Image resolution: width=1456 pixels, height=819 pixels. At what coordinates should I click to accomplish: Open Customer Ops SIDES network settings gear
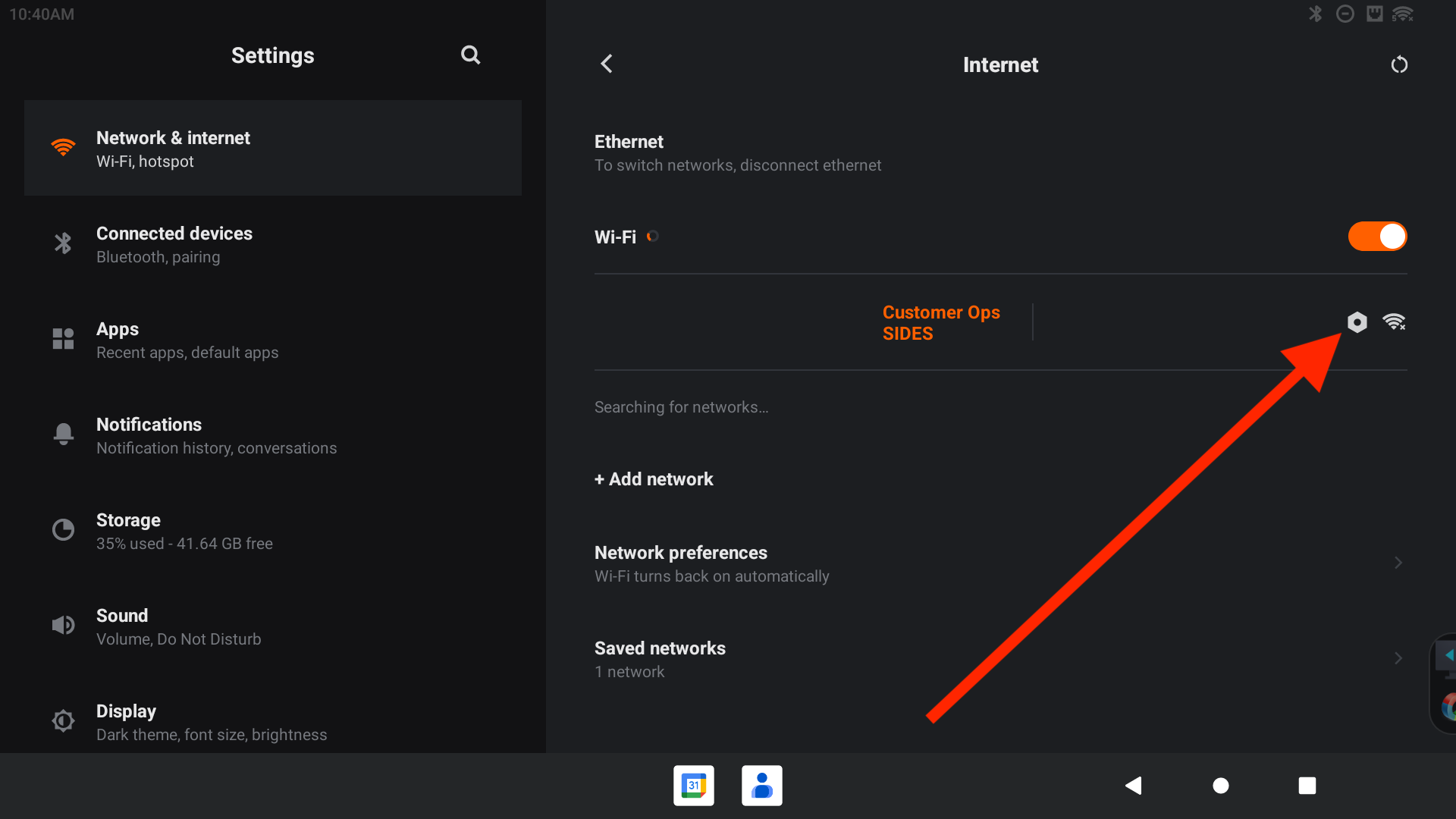[x=1357, y=322]
